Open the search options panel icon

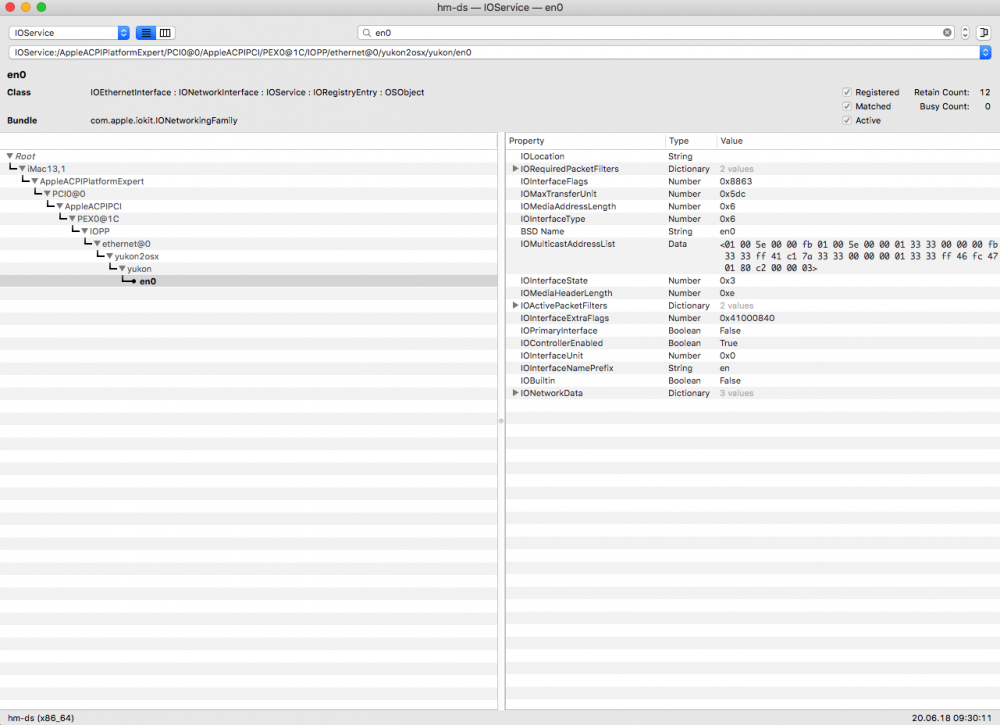click(x=983, y=33)
